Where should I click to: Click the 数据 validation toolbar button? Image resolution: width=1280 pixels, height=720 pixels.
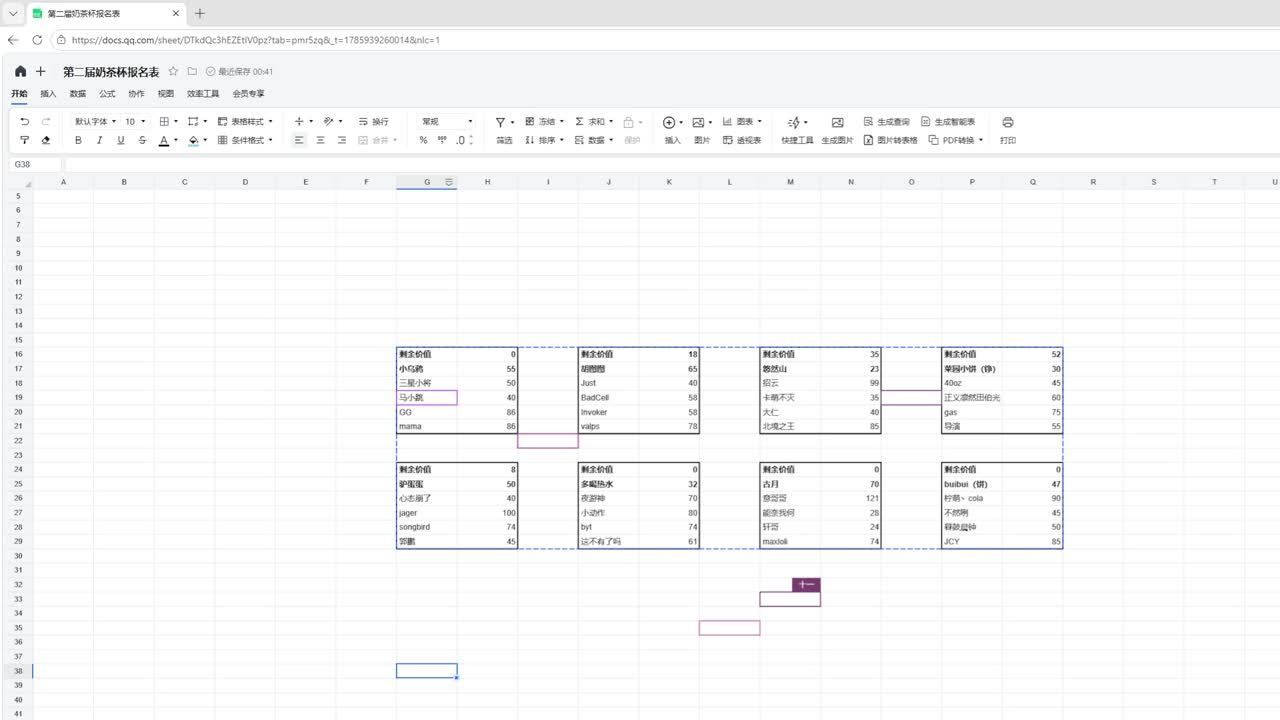(x=594, y=141)
